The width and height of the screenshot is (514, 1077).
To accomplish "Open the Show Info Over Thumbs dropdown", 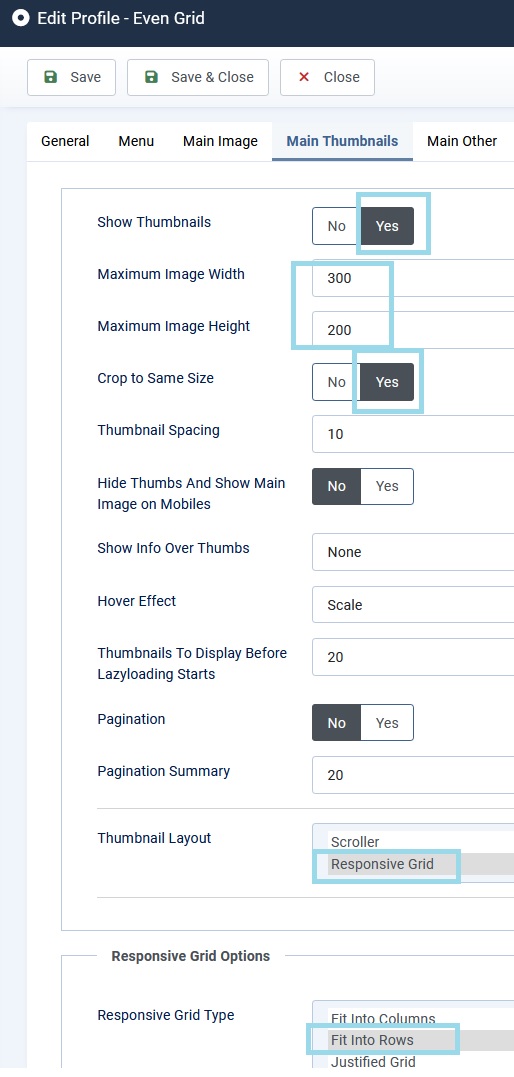I will tap(413, 552).
